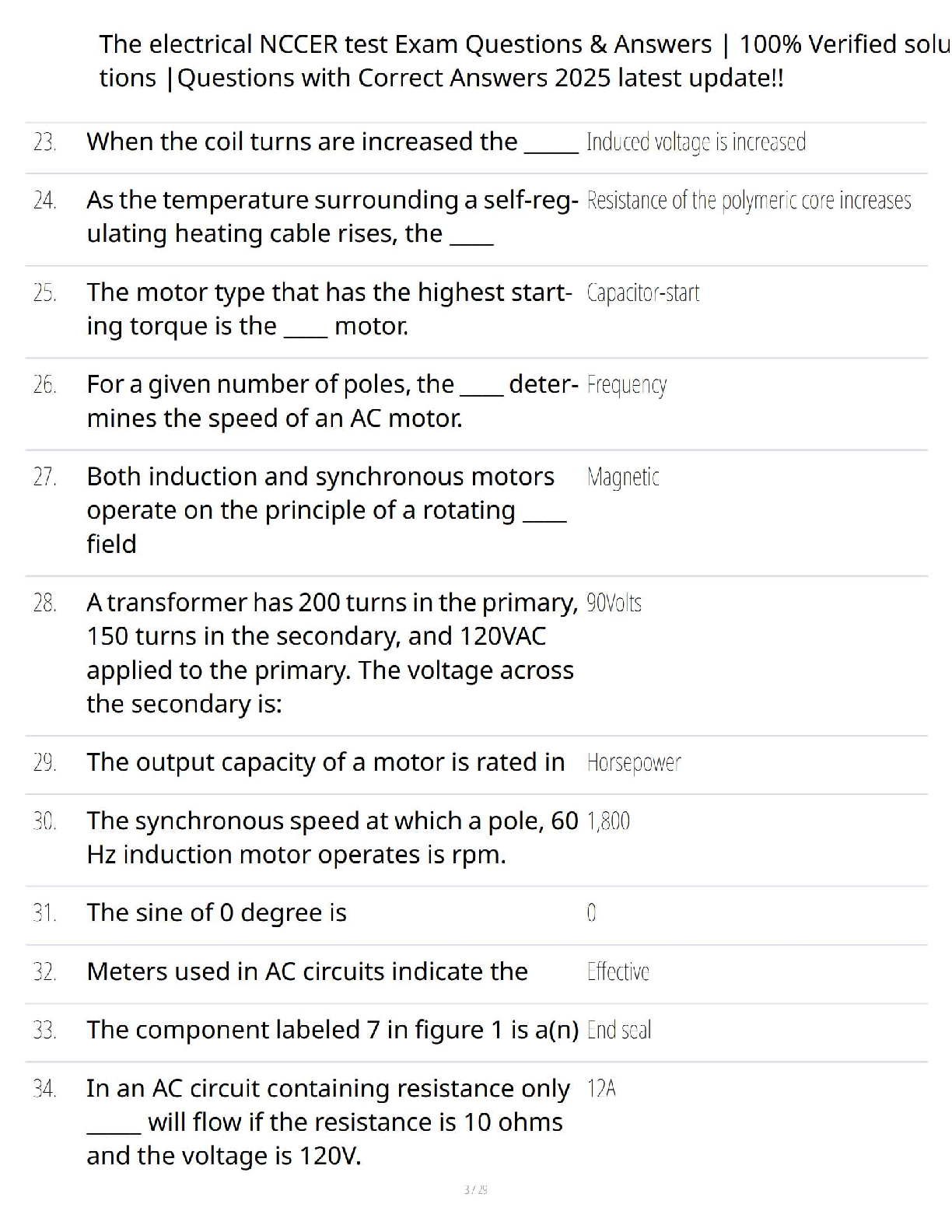Click the "Capacitor-start" answer text
952x1232 pixels.
click(642, 293)
